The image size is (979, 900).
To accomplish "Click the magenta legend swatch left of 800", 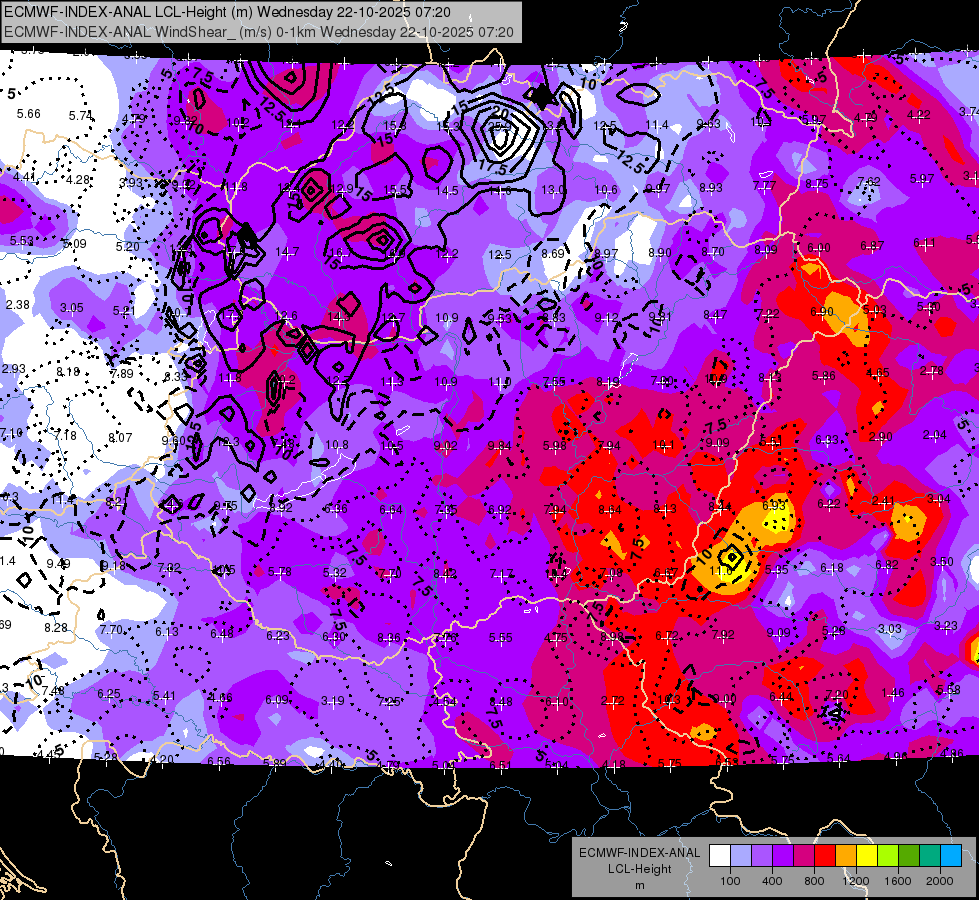I will point(804,856).
